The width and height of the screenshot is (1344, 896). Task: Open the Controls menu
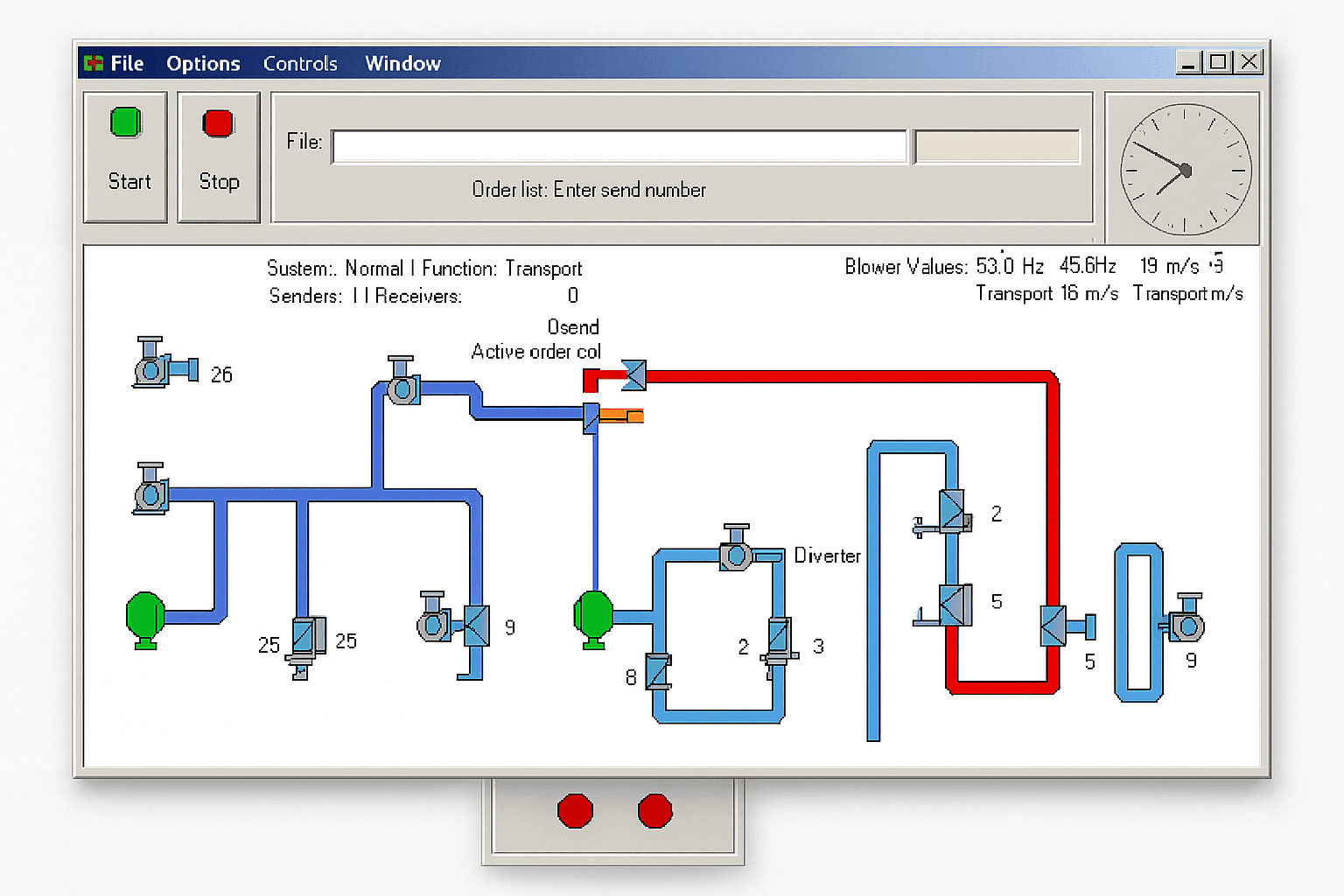[x=301, y=62]
